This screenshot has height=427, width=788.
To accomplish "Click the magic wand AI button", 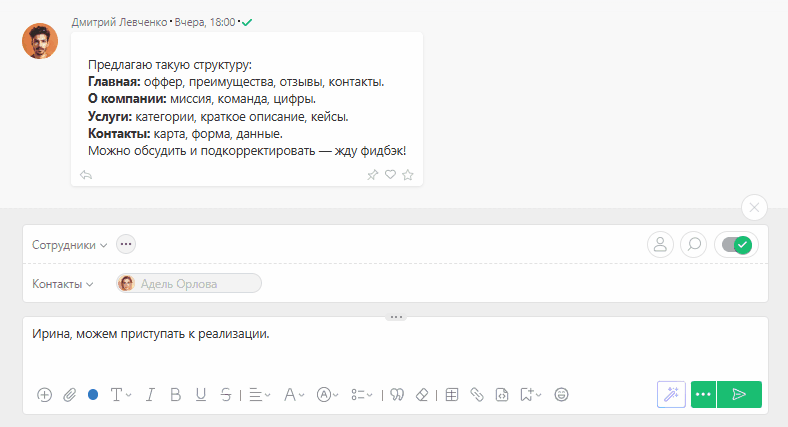I will [671, 394].
